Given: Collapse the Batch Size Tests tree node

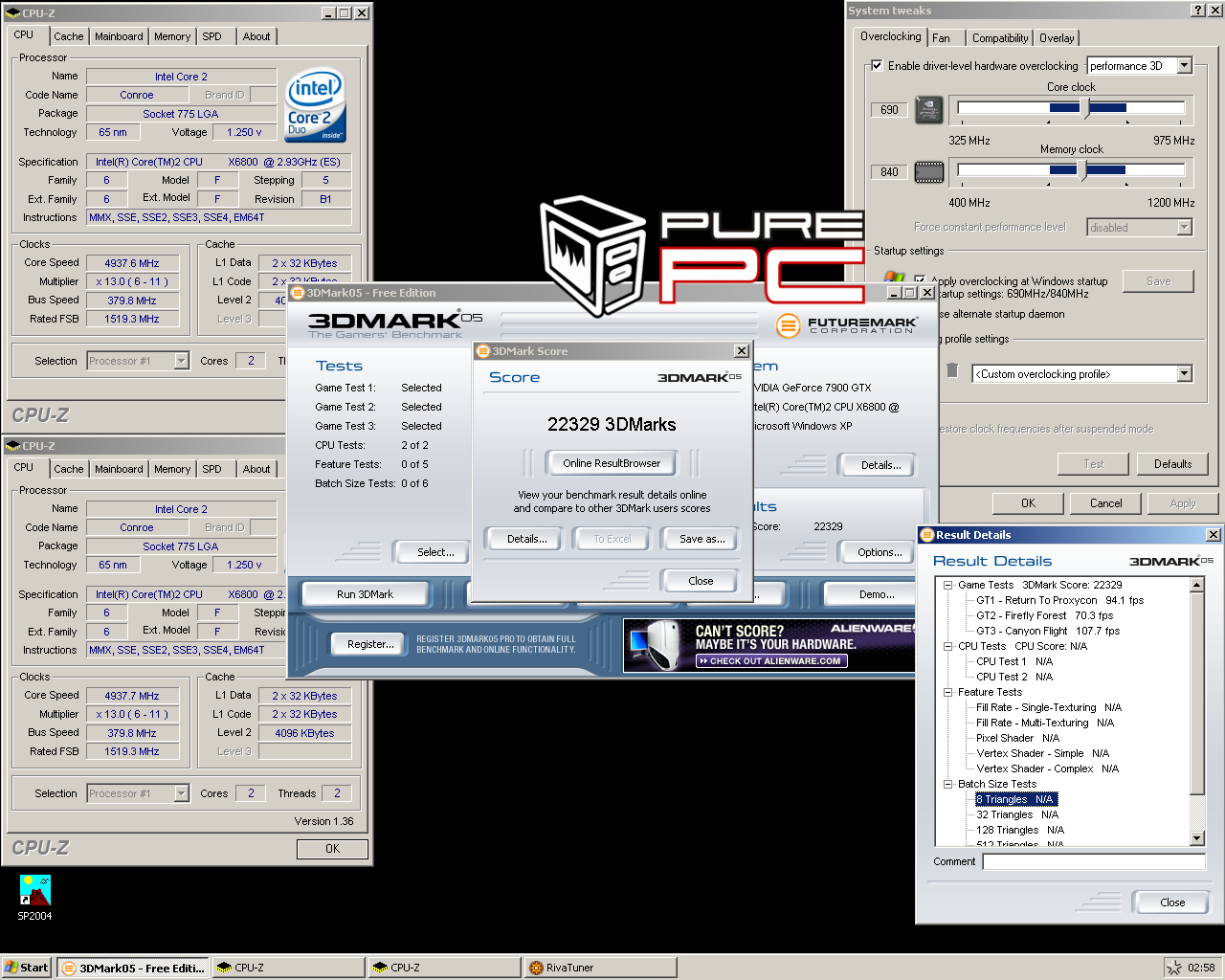Looking at the screenshot, I should coord(947,784).
